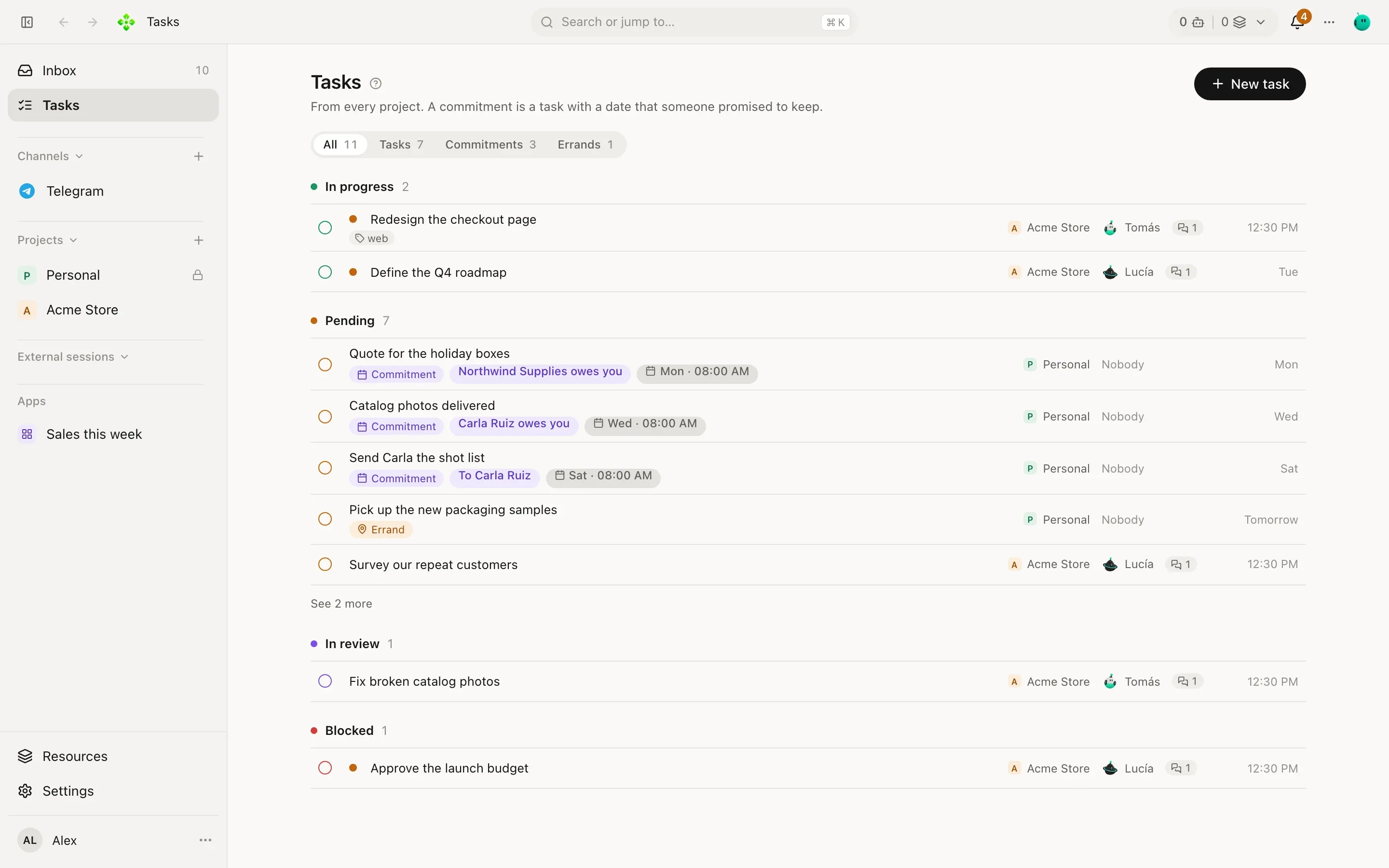Open the top bar counters dropdown chevron

(x=1260, y=22)
